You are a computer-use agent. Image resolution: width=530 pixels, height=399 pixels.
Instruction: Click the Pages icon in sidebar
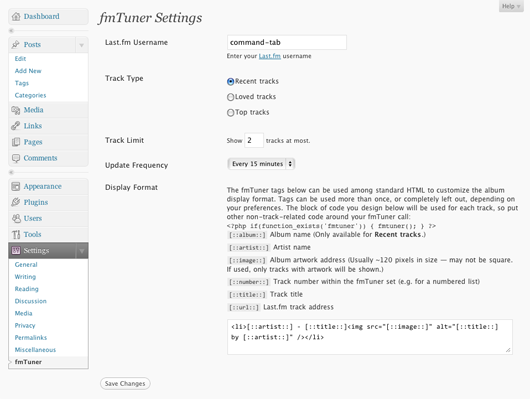(x=16, y=142)
